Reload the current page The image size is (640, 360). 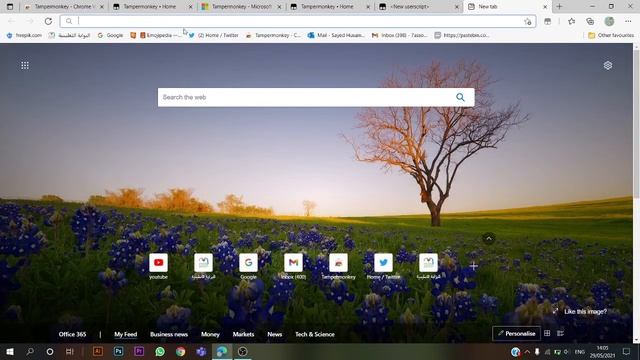tap(48, 21)
